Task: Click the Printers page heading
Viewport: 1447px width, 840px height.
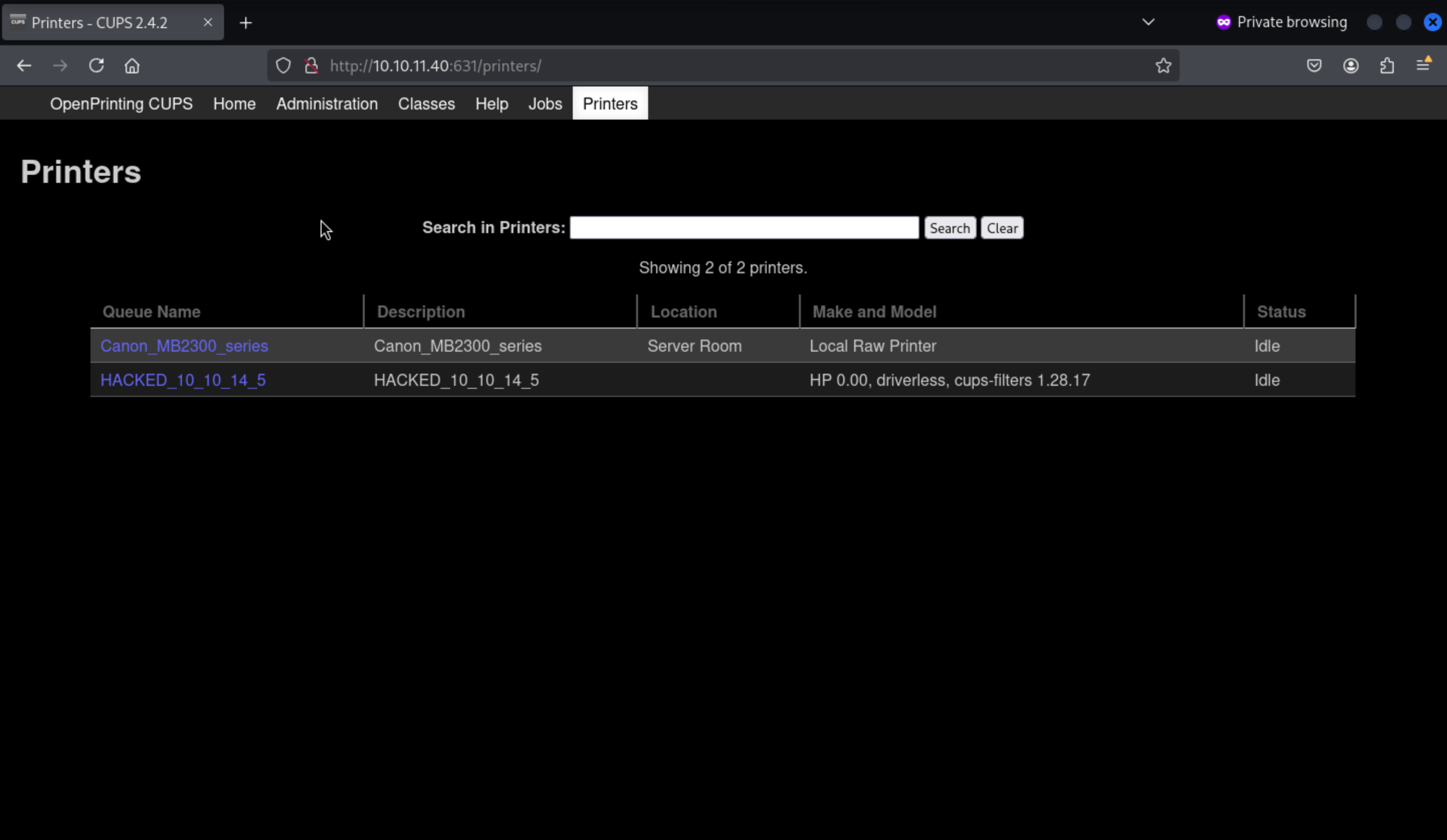Action: pyautogui.click(x=81, y=172)
